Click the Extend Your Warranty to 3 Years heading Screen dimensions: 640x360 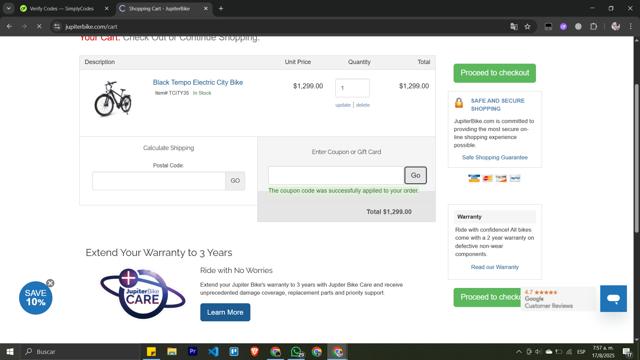tap(159, 253)
